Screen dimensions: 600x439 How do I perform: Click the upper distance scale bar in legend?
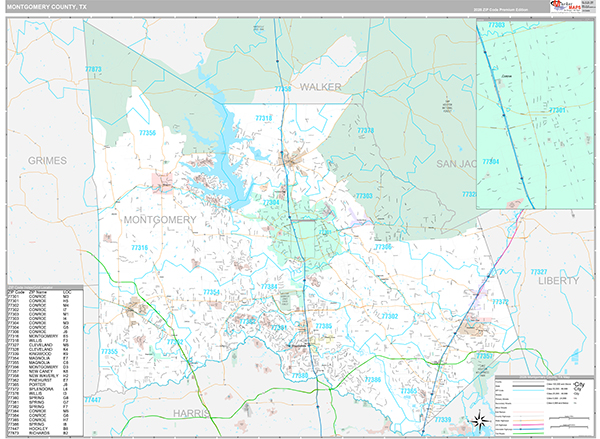pyautogui.click(x=569, y=418)
